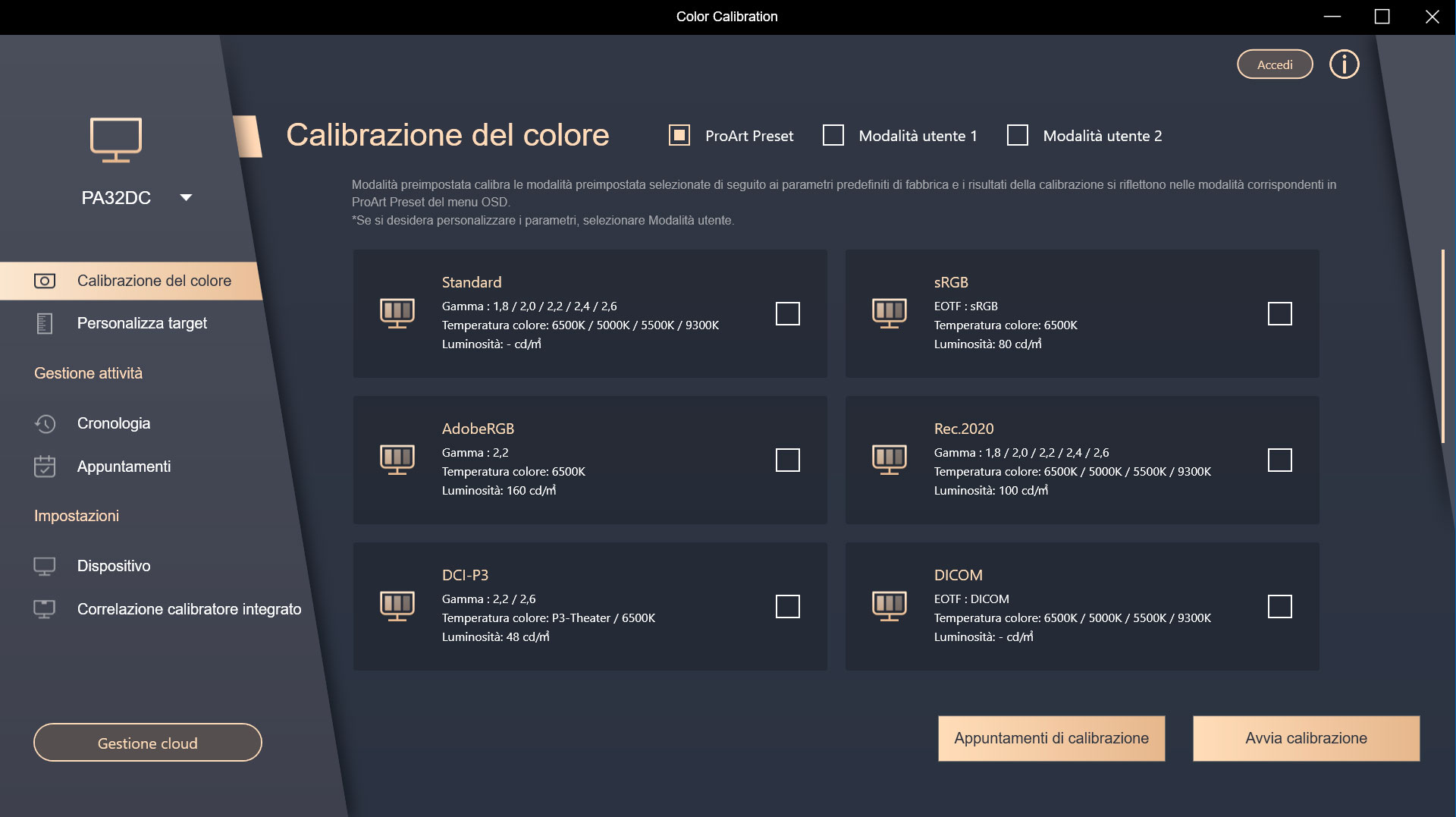Click 'EOTF : sRGB' text
Image resolution: width=1456 pixels, height=817 pixels.
click(x=965, y=306)
